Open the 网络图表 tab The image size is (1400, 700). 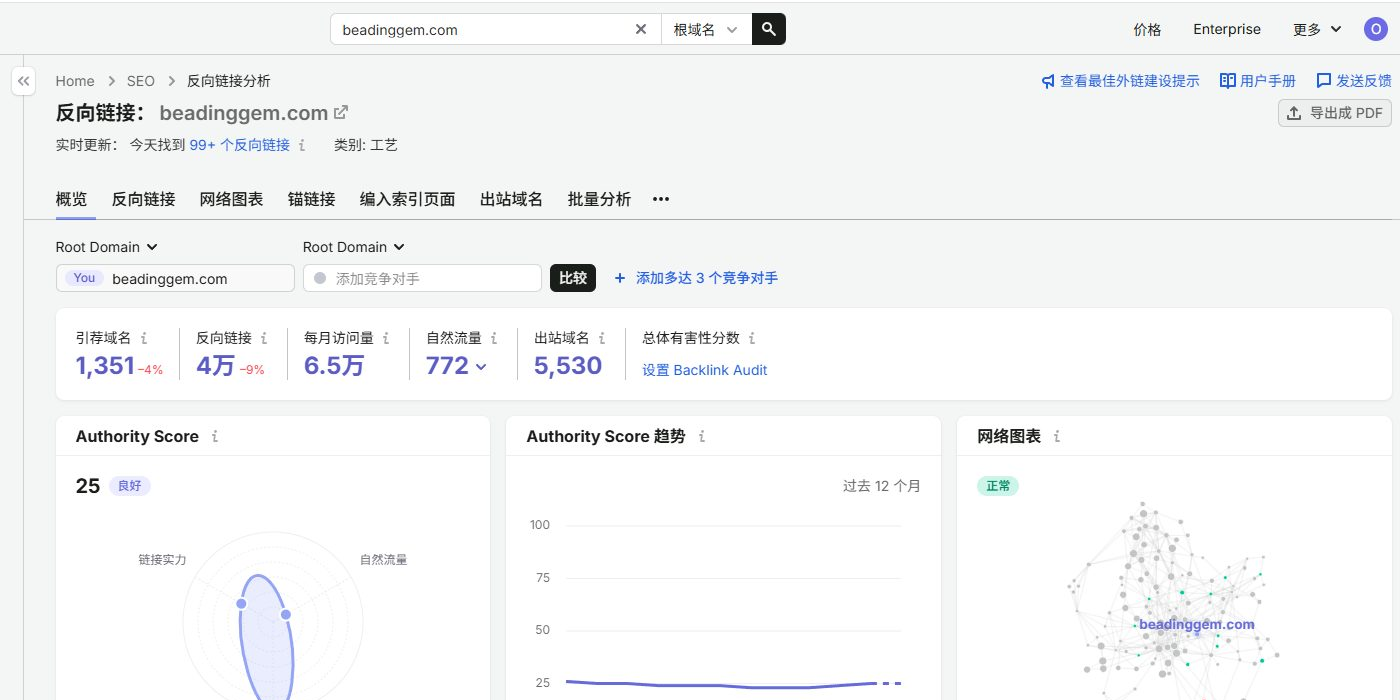coord(232,199)
